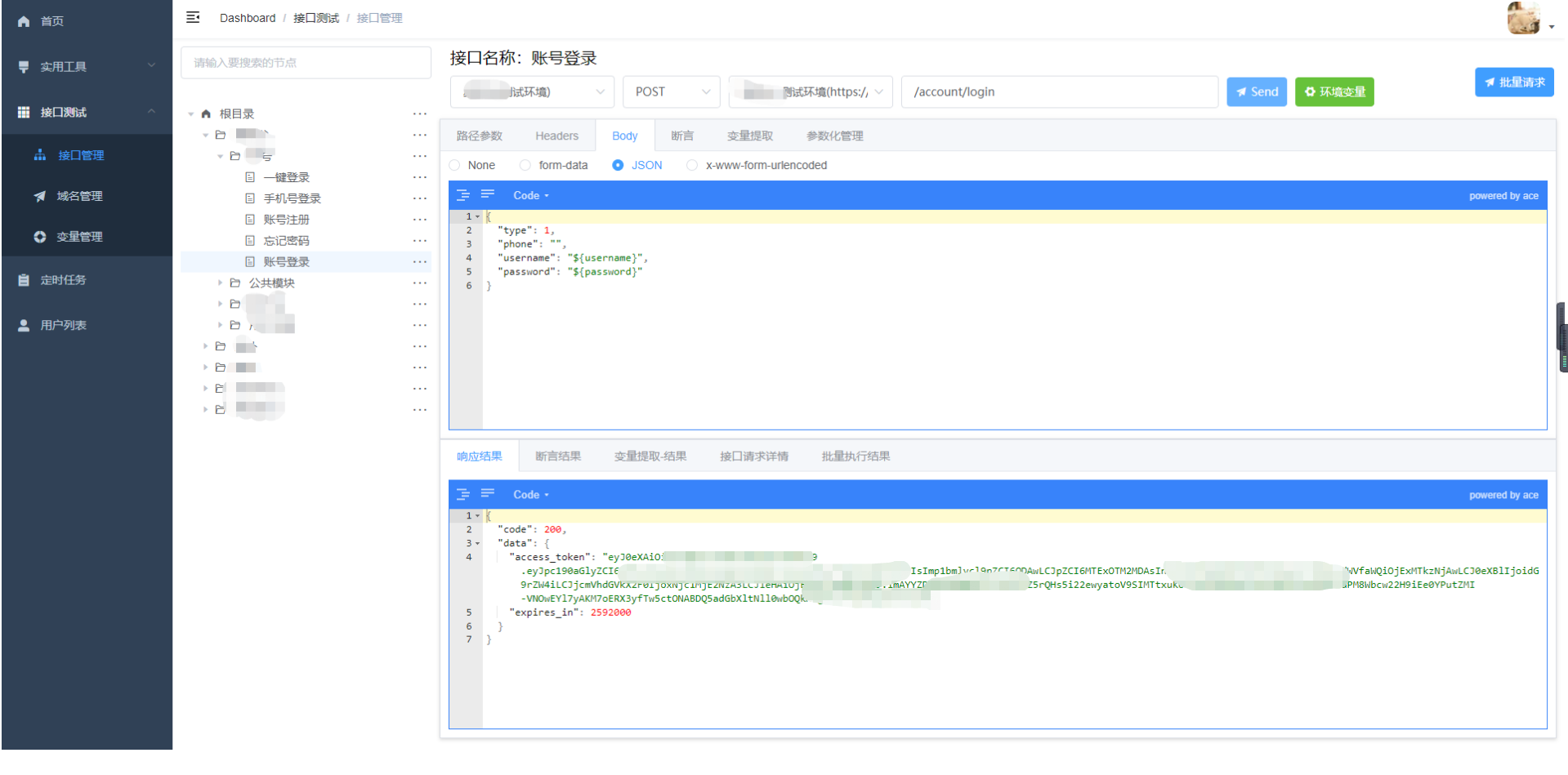Switch to the 批量执行结果 tab
The width and height of the screenshot is (1568, 775).
click(x=855, y=457)
